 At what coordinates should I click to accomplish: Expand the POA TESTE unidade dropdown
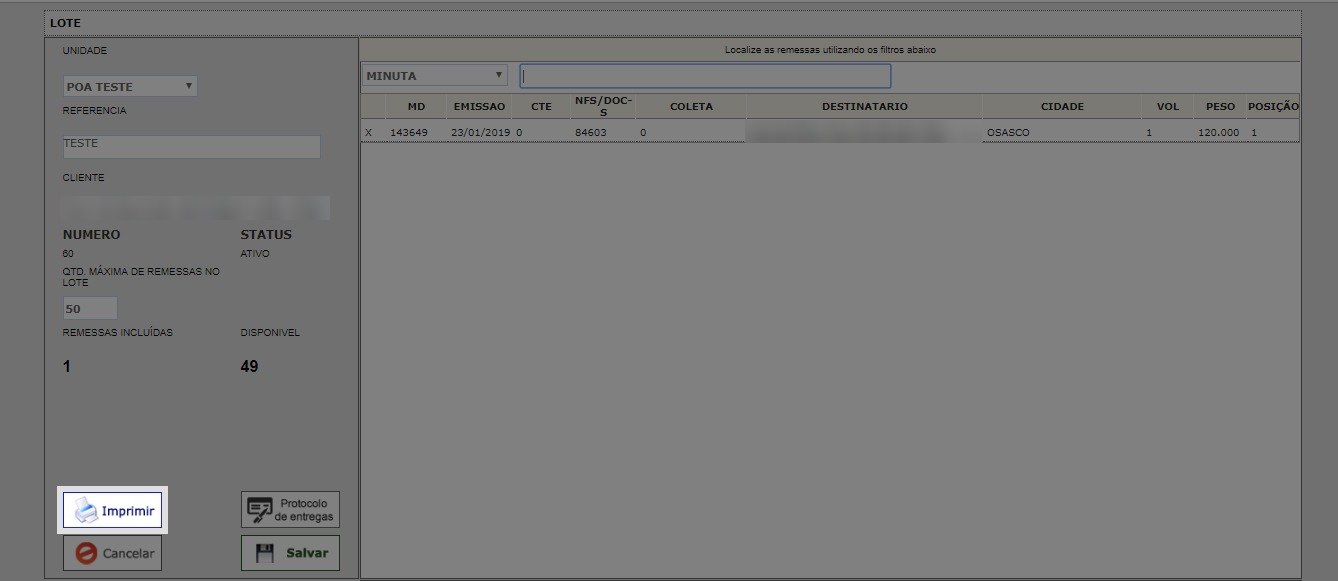pos(130,87)
